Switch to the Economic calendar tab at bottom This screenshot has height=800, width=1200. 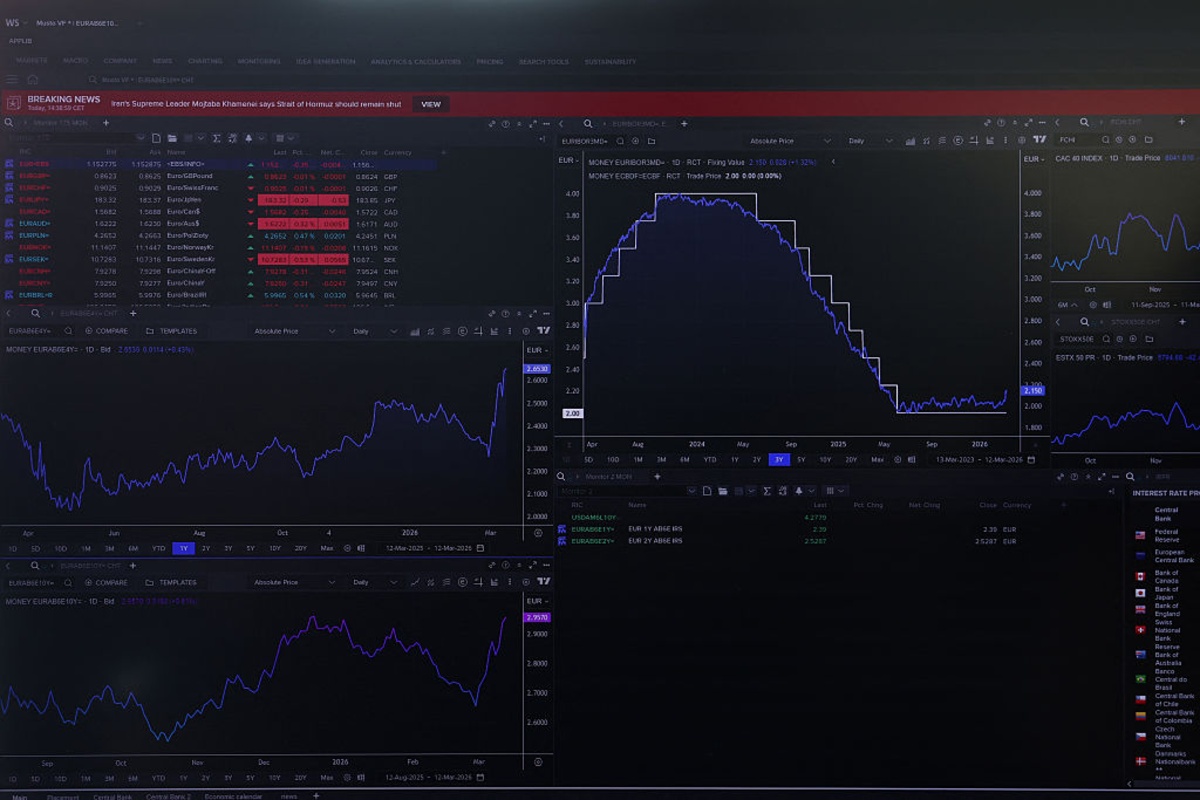(234, 797)
